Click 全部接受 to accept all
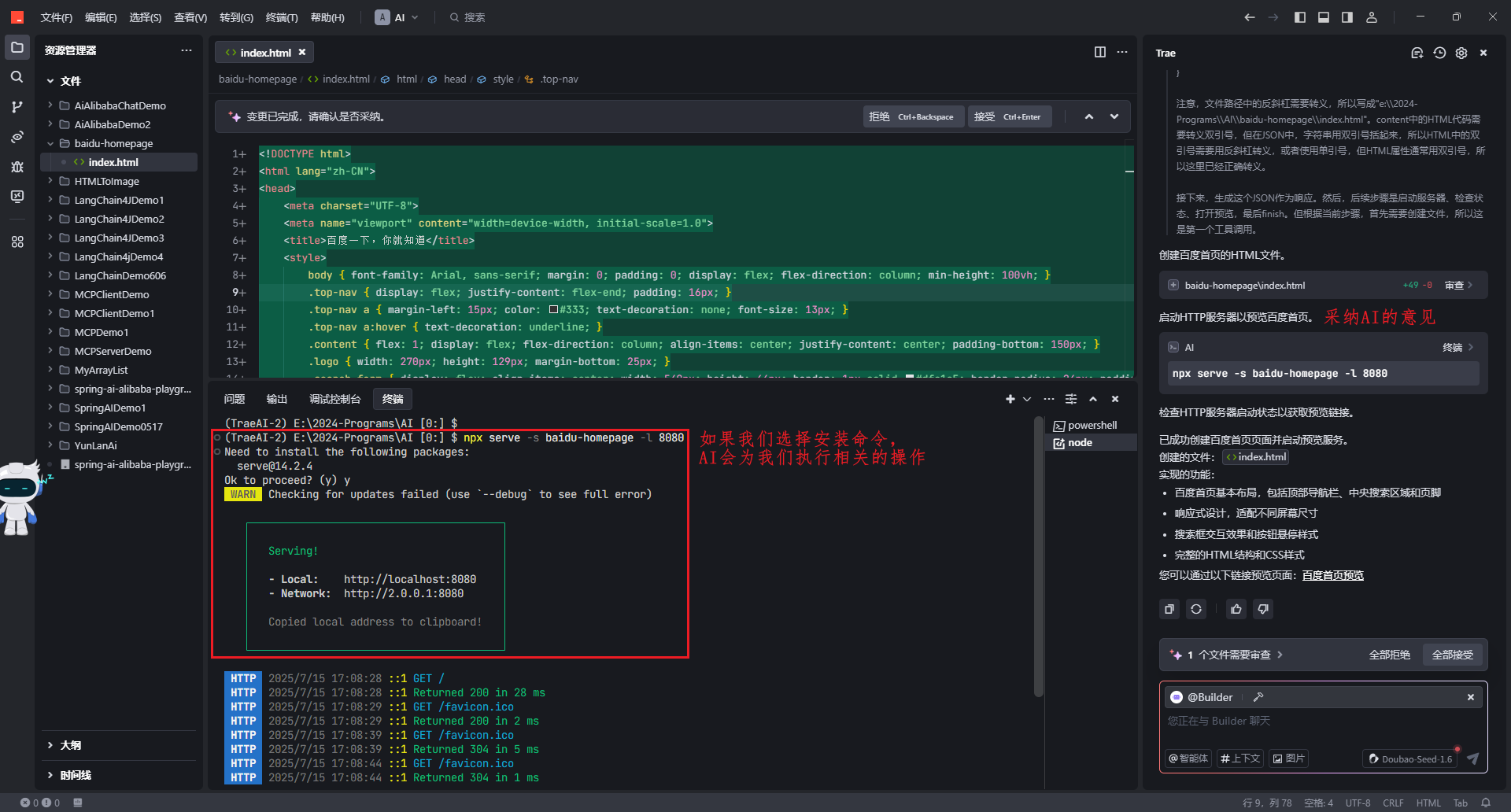The image size is (1511, 812). (x=1453, y=655)
